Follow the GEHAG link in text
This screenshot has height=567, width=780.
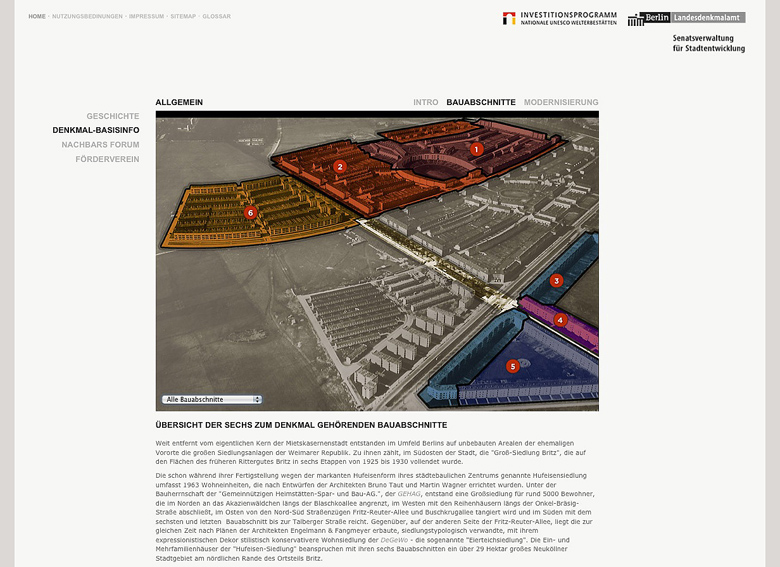(409, 494)
